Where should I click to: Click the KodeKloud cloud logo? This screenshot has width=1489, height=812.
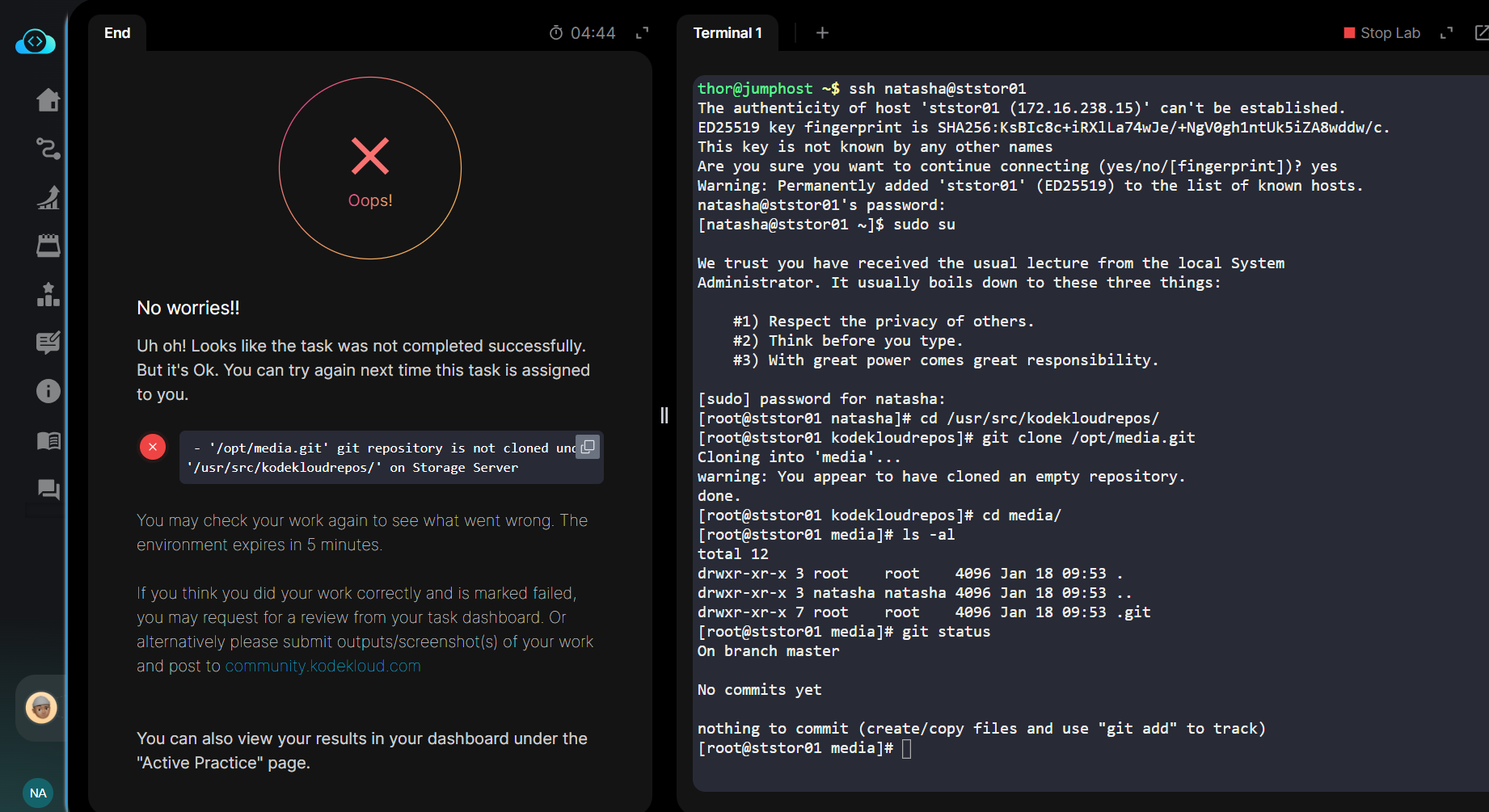coord(36,42)
